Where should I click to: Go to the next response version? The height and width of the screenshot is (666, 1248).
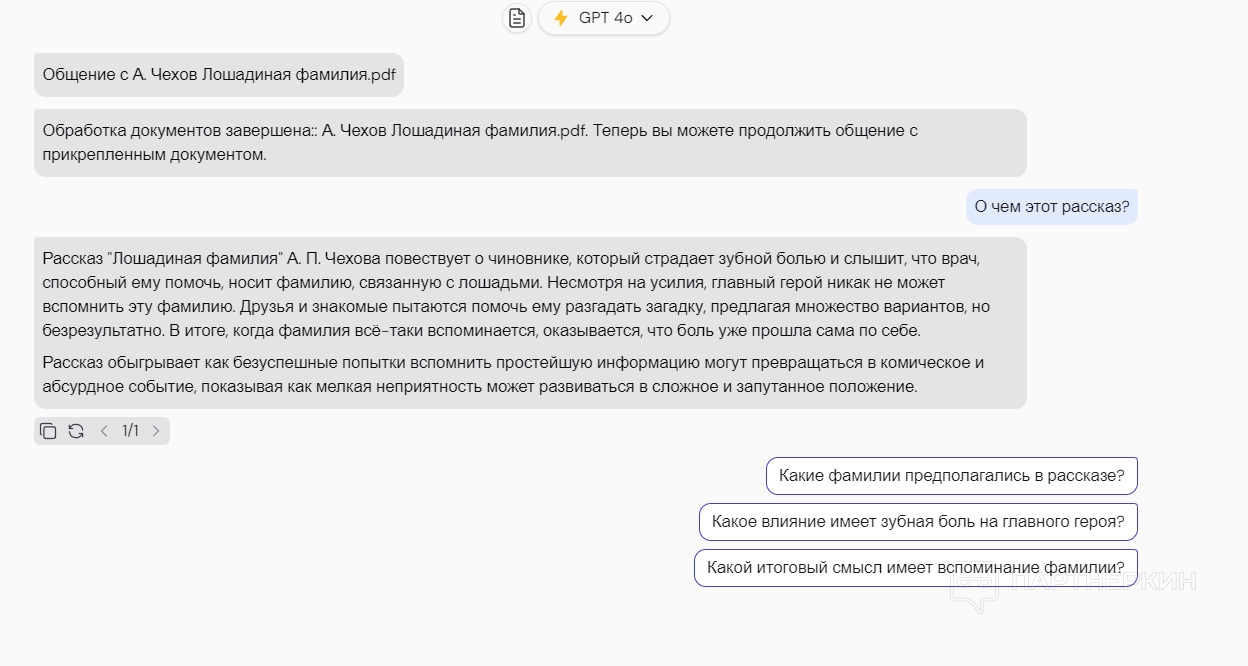(x=156, y=431)
